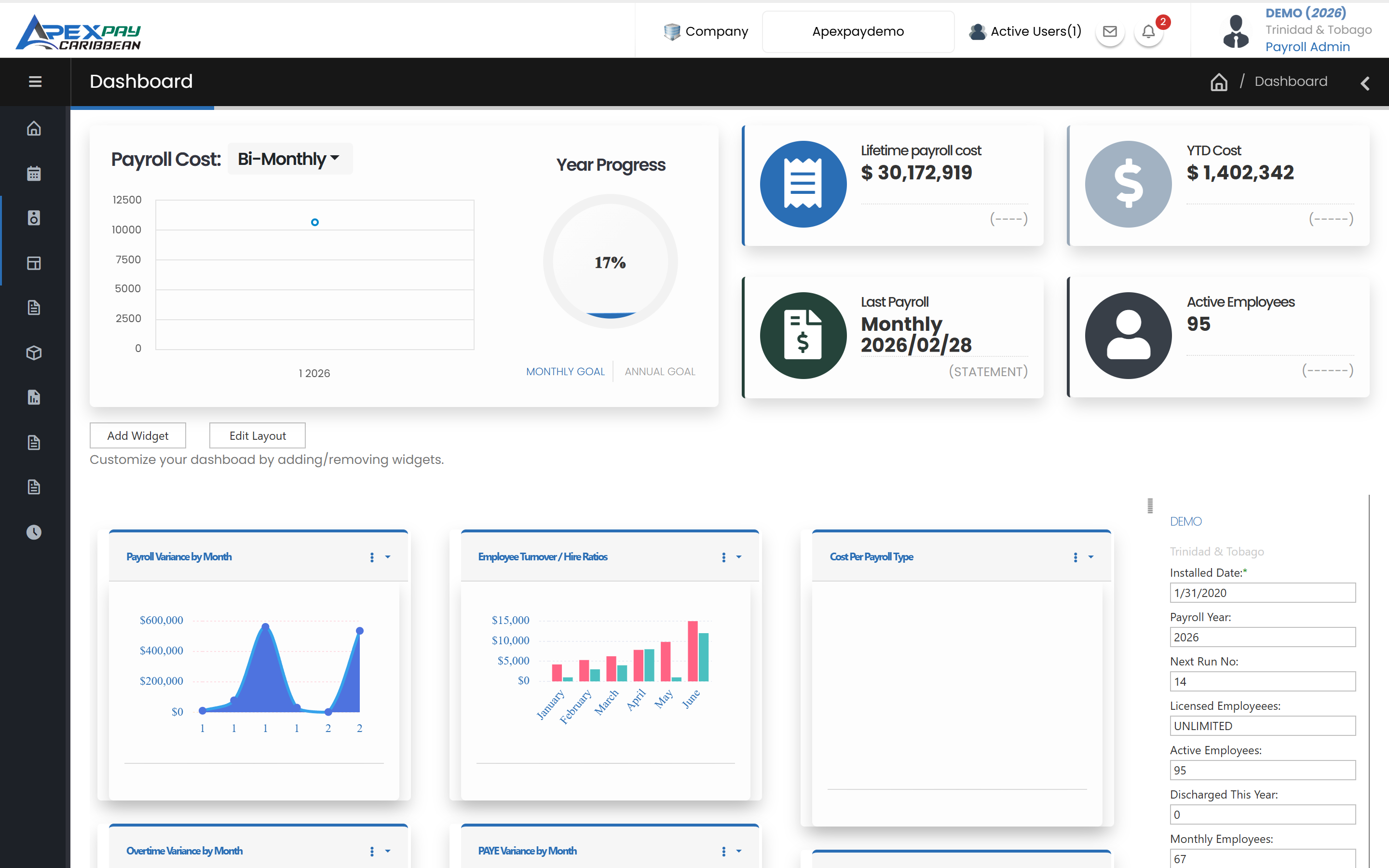
Task: Open the cube icon in the sidebar
Action: [x=34, y=353]
